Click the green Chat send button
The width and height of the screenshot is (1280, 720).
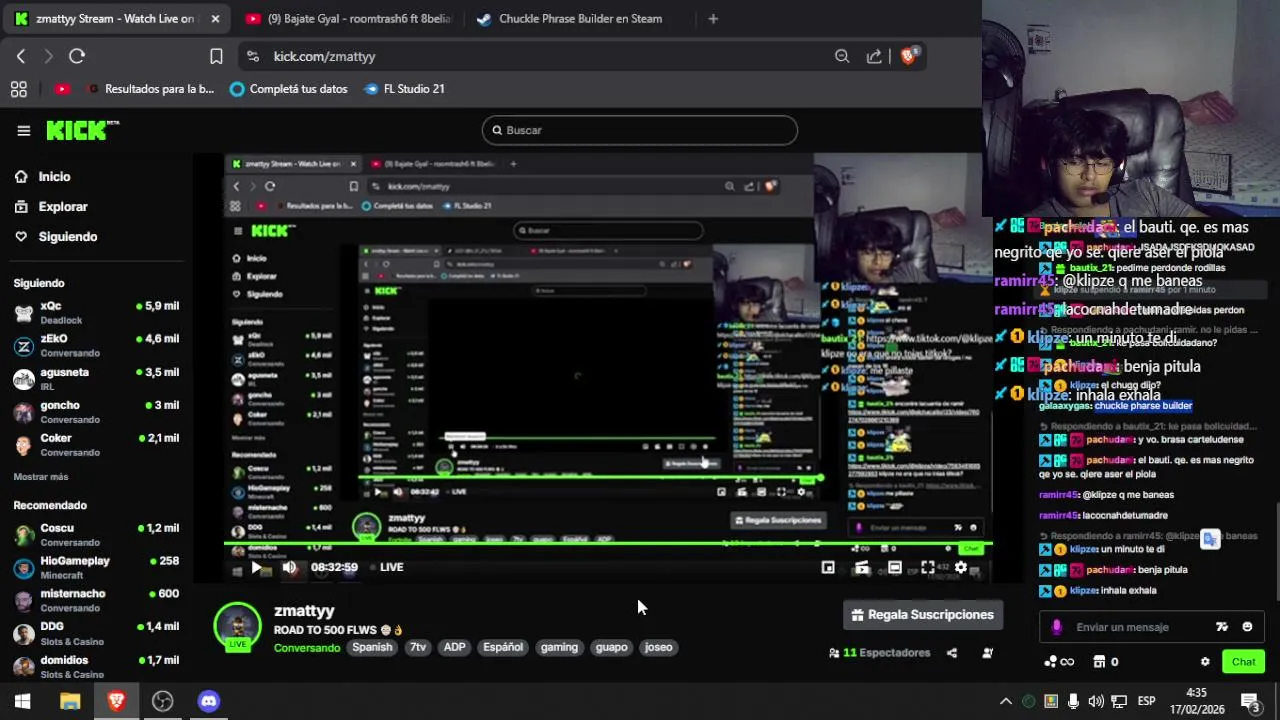pyautogui.click(x=1243, y=661)
